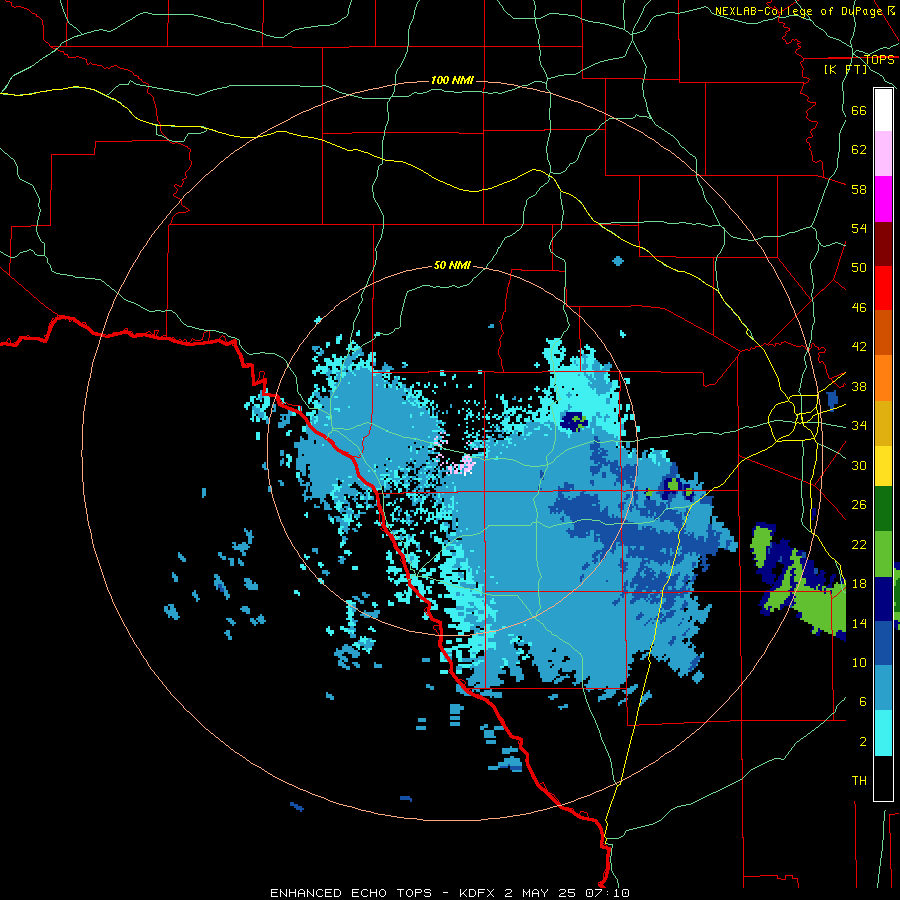
Task: Click the white swatch in the tops legend
Action: pos(883,110)
